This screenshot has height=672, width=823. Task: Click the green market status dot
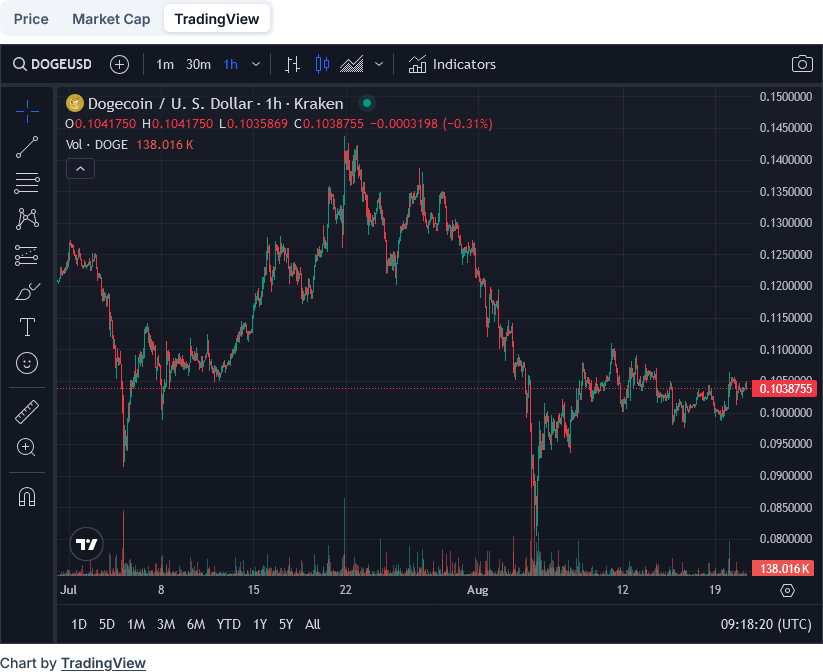(367, 103)
